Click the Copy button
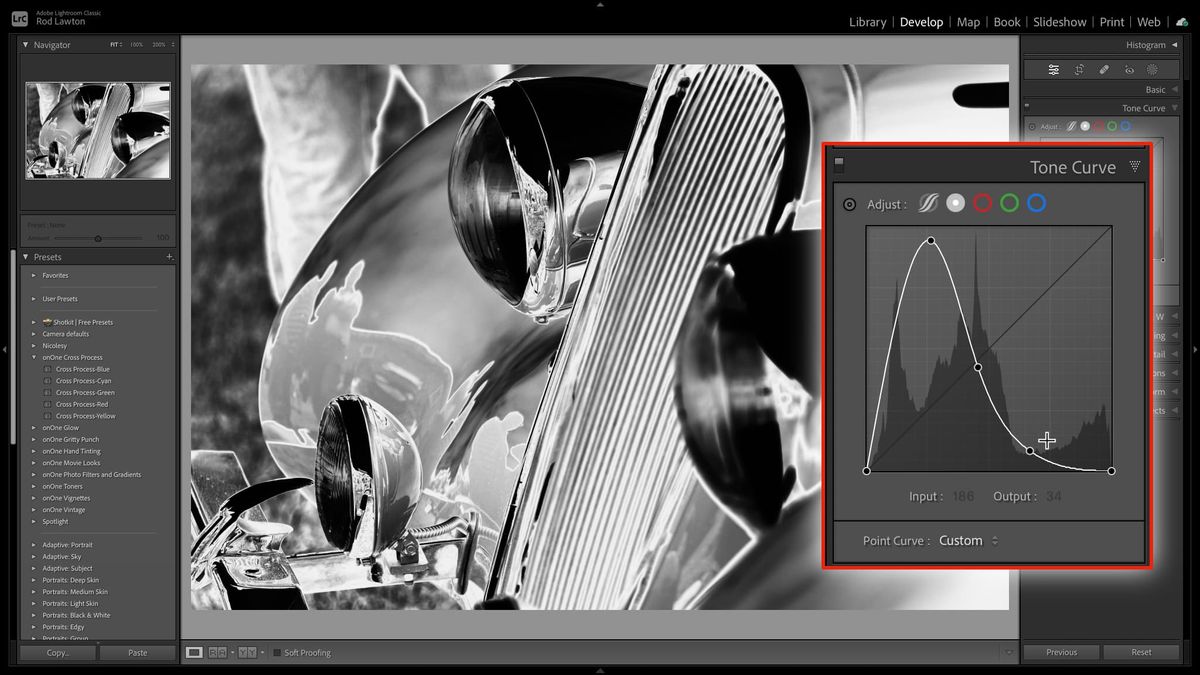The height and width of the screenshot is (675, 1200). tap(56, 652)
